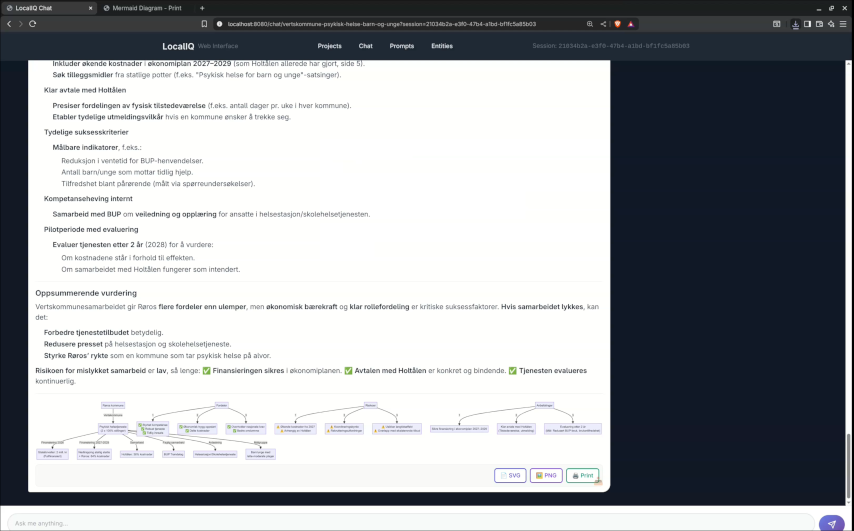Open the zoom magnifier in address bar
This screenshot has height=531, width=854.
tap(590, 23)
